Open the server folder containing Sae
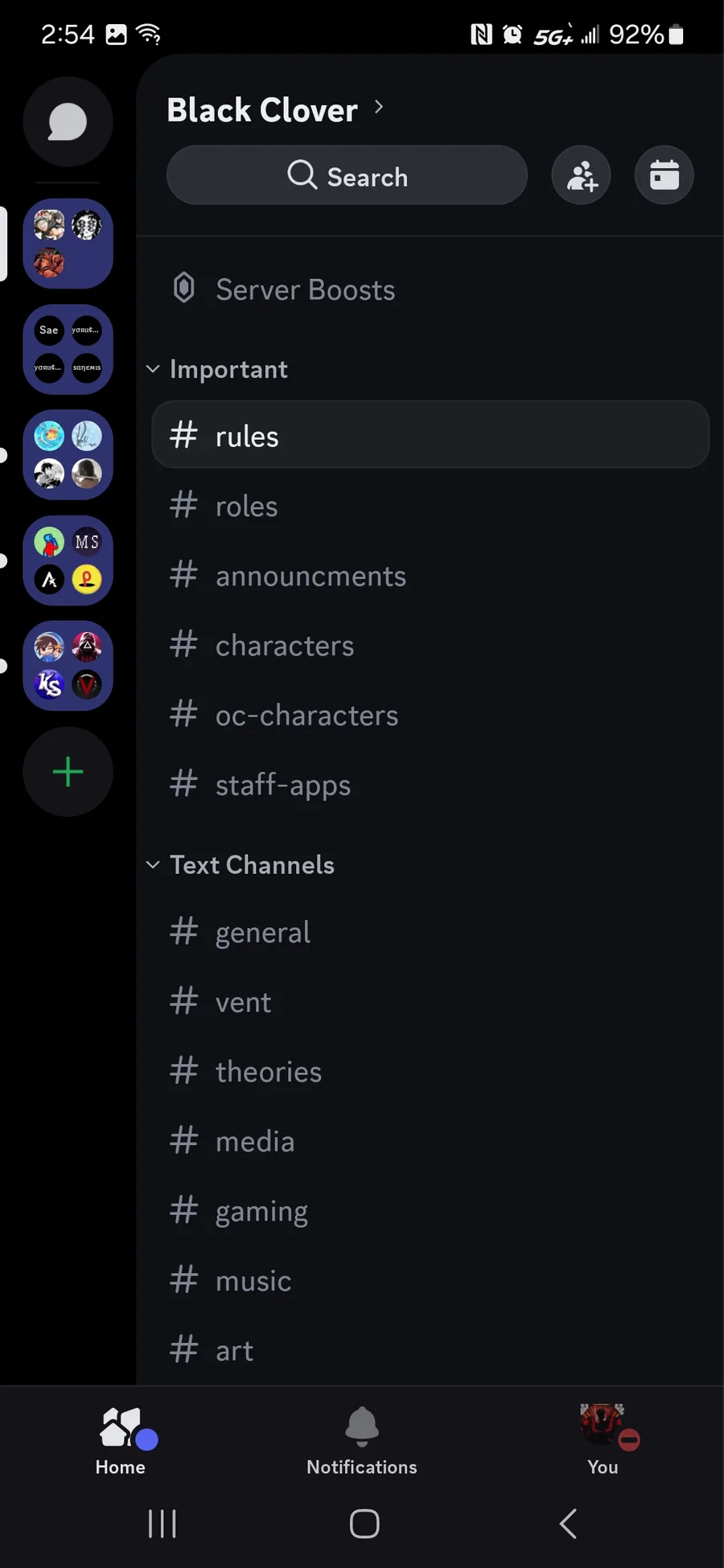 click(68, 349)
